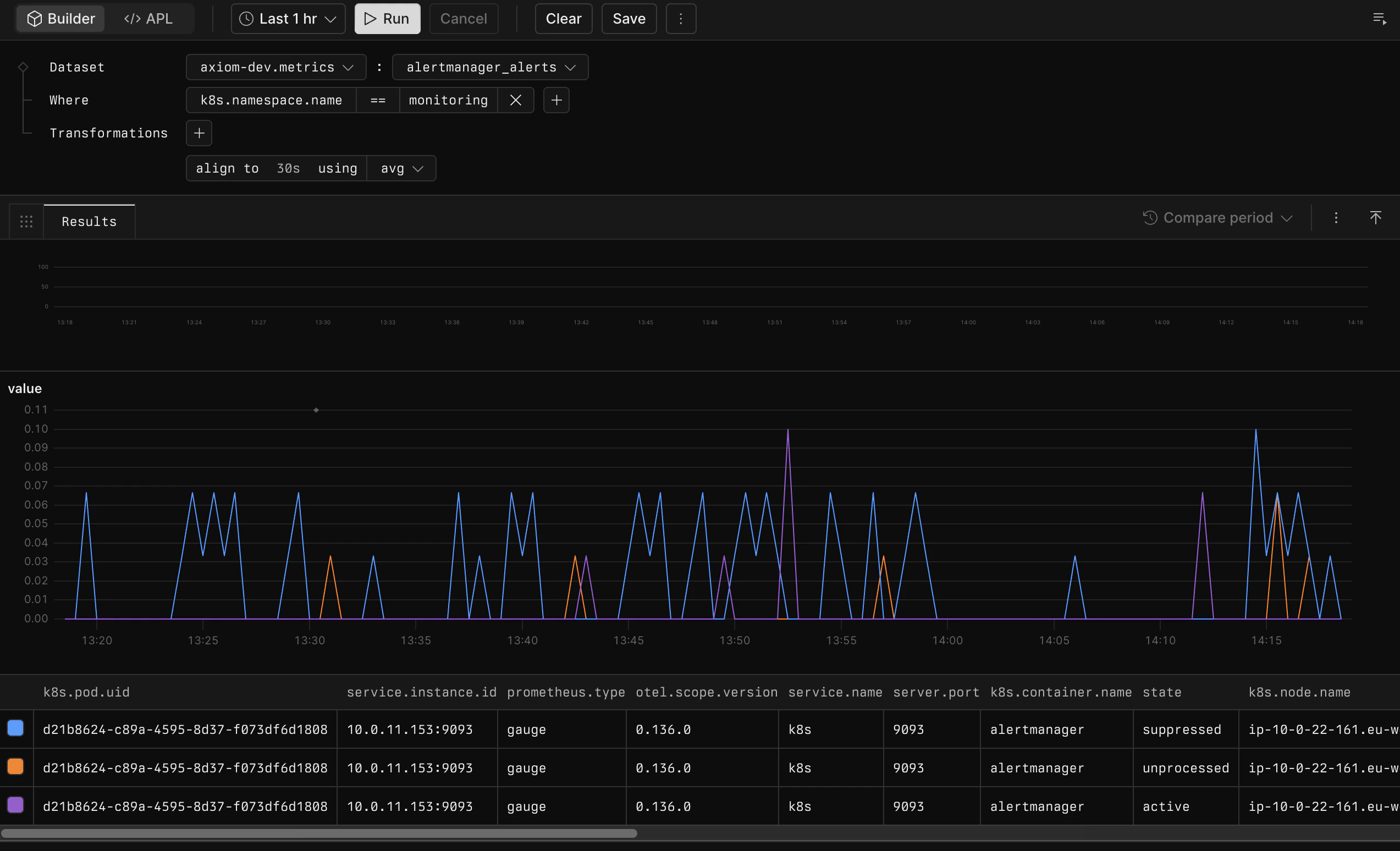Collapse the results panel with the top arrow icon
The width and height of the screenshot is (1400, 851).
pos(1376,218)
